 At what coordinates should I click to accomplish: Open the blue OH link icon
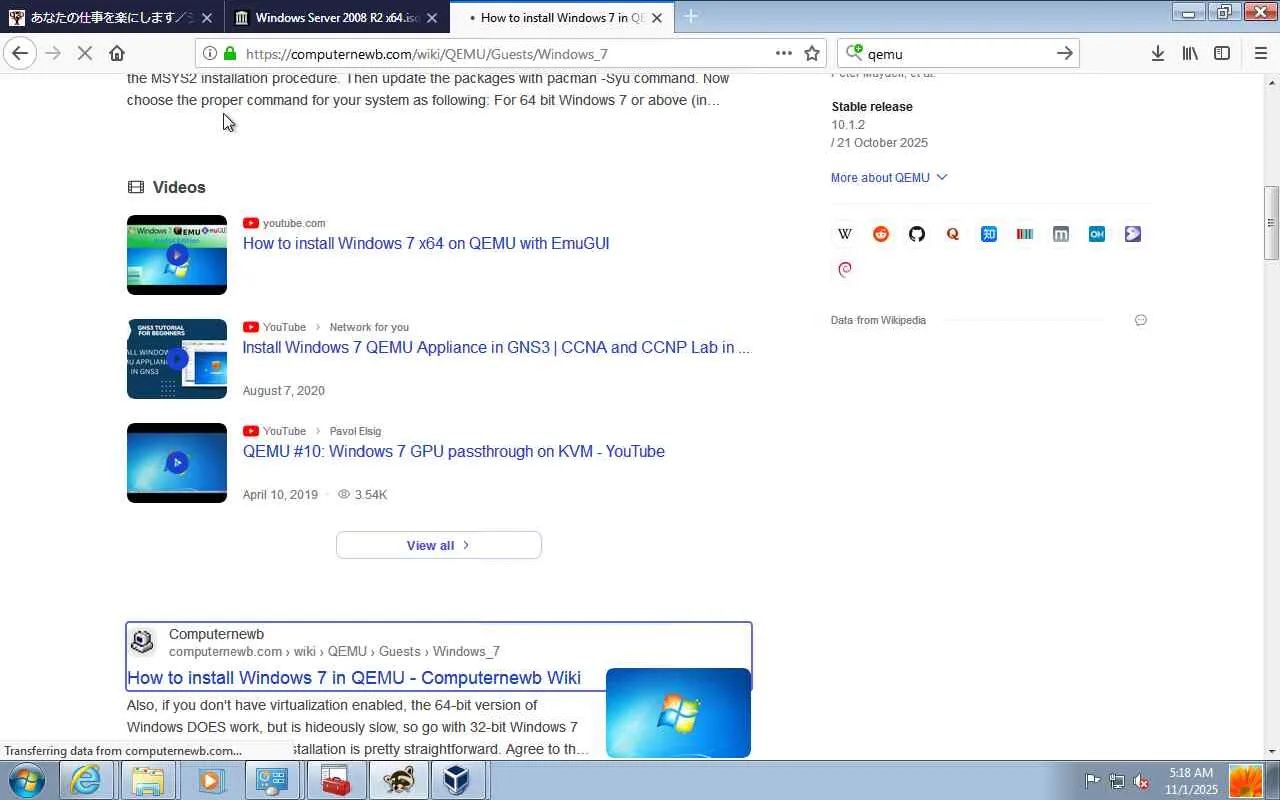(x=1097, y=234)
